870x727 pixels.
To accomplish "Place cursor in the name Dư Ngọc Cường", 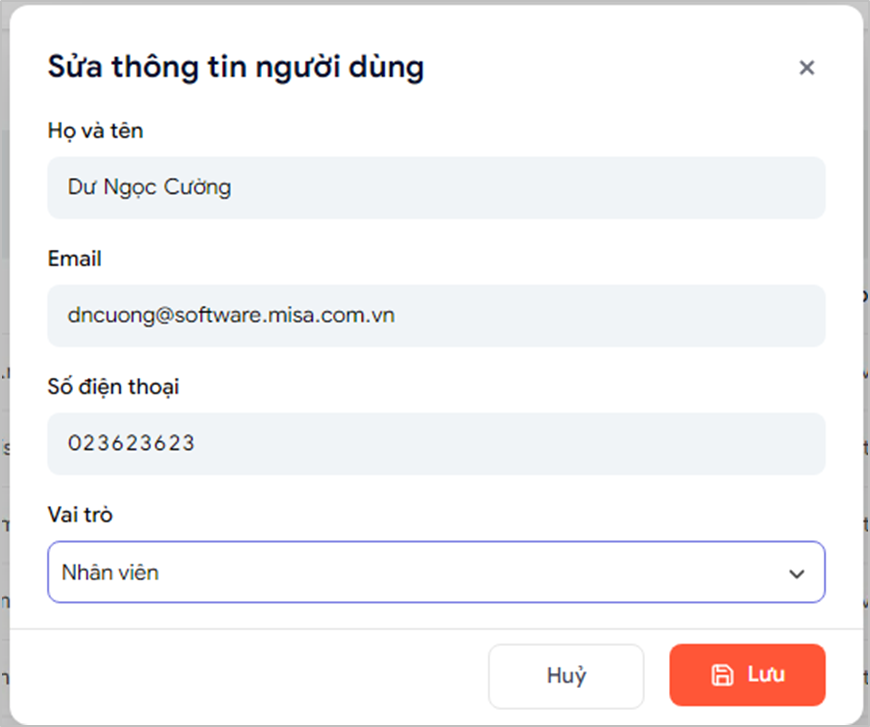I will click(x=149, y=188).
